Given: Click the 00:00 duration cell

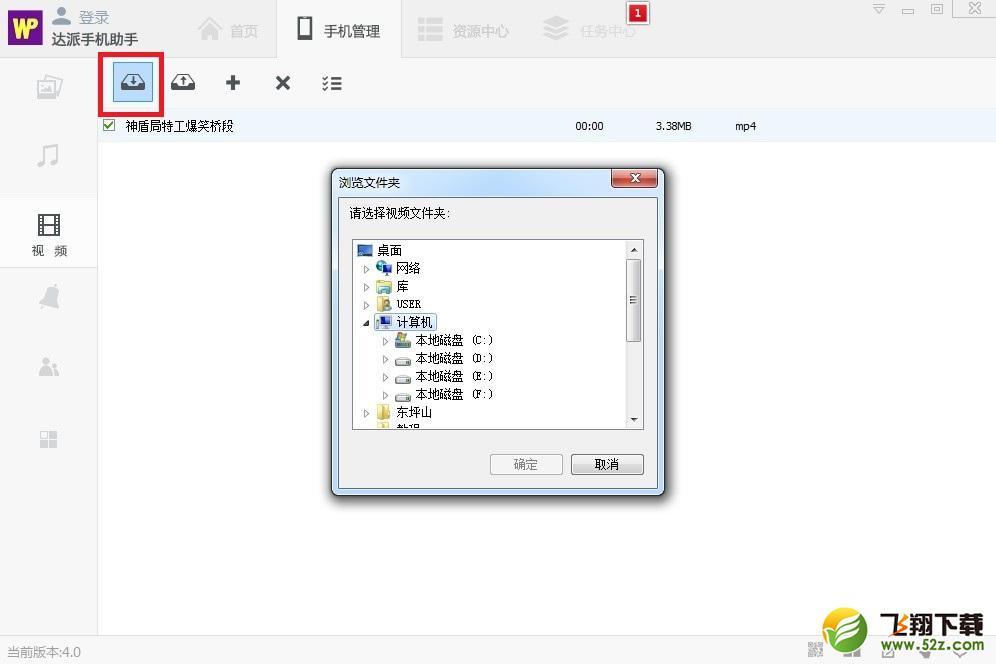Looking at the screenshot, I should pos(589,126).
